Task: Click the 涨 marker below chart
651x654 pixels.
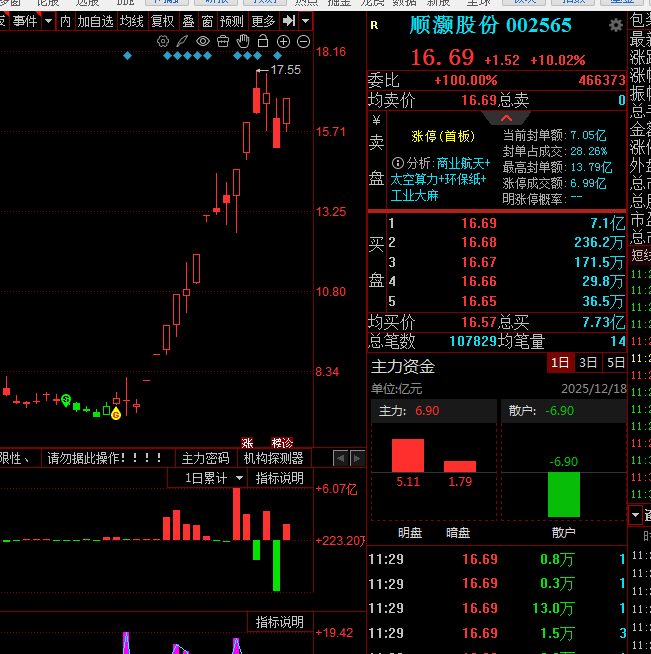Action: tap(247, 443)
